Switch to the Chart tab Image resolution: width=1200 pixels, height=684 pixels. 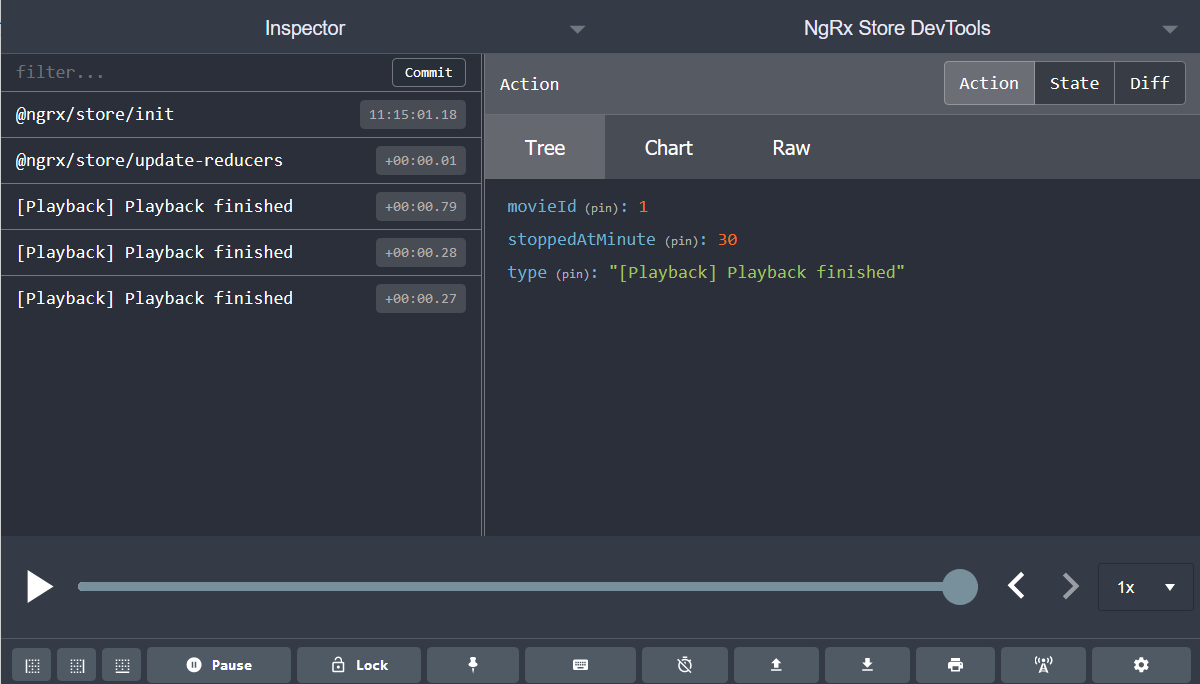click(668, 148)
